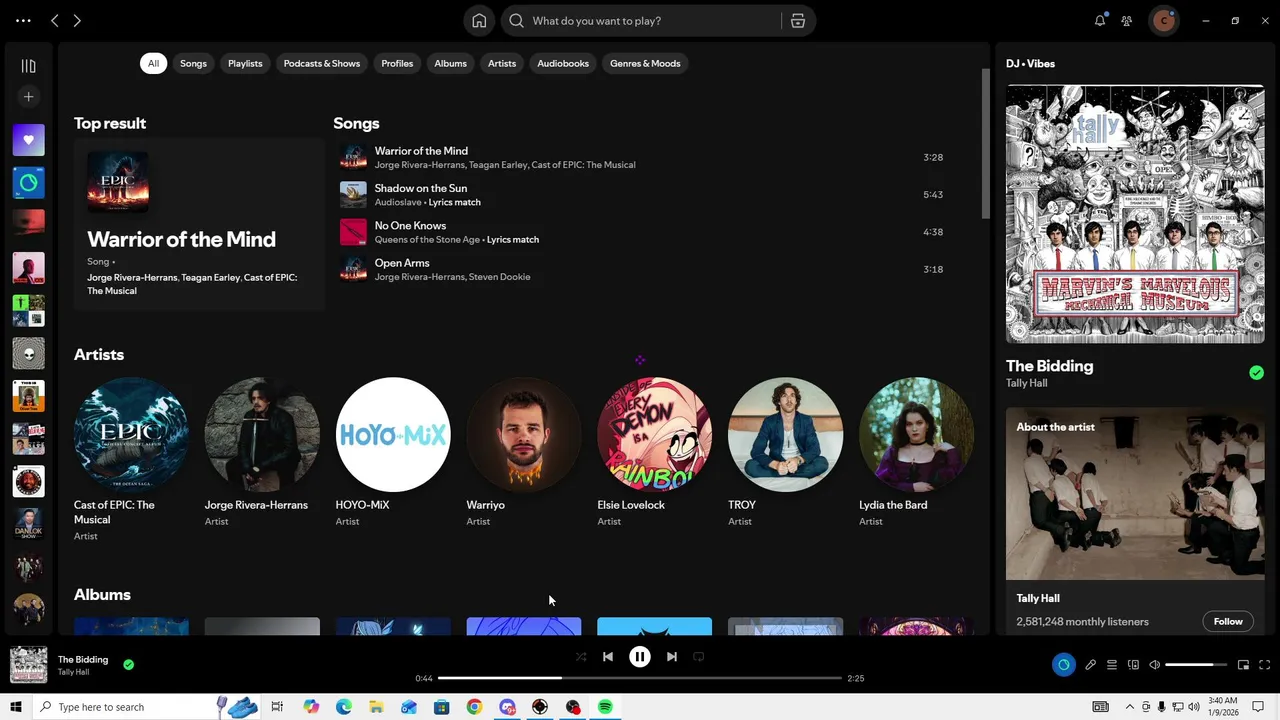Filter results by Playlists
Viewport: 1280px width, 720px height.
point(245,63)
